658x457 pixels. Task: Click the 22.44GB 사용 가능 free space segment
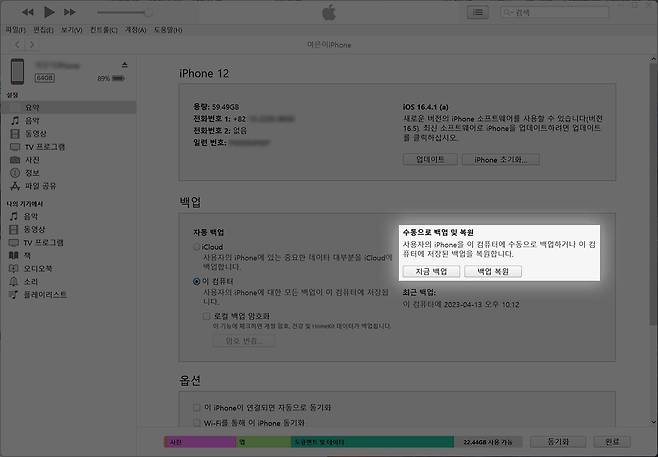[488, 442]
